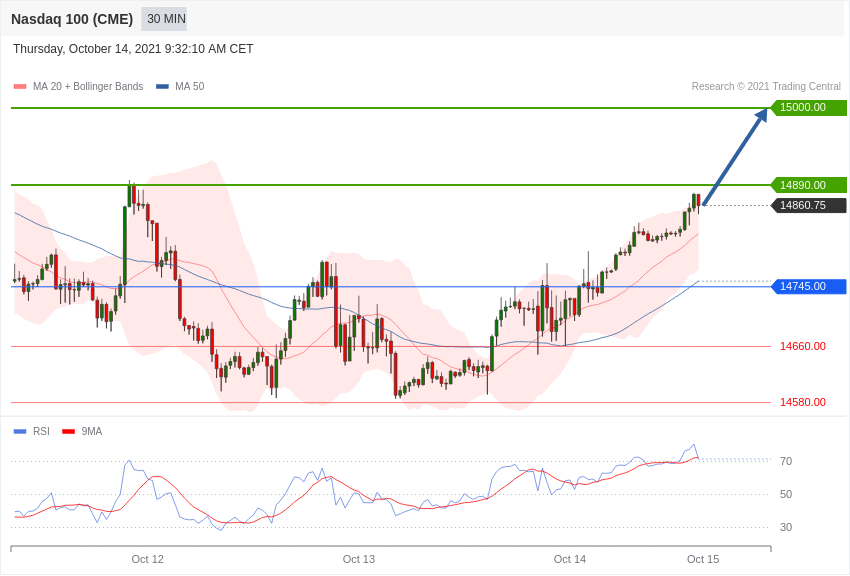Click Research © 2021 Trading Central credit
Viewport: 850px width, 576px height.
(766, 87)
